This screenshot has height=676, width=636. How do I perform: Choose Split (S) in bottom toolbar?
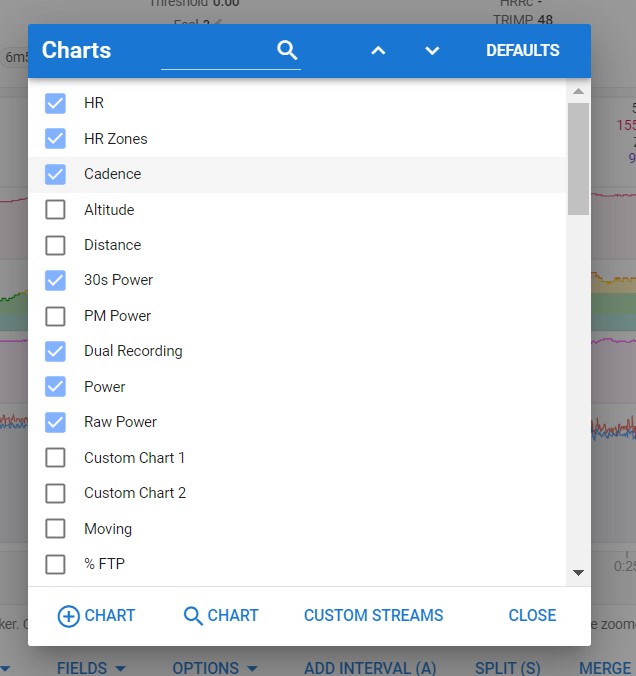tap(508, 668)
